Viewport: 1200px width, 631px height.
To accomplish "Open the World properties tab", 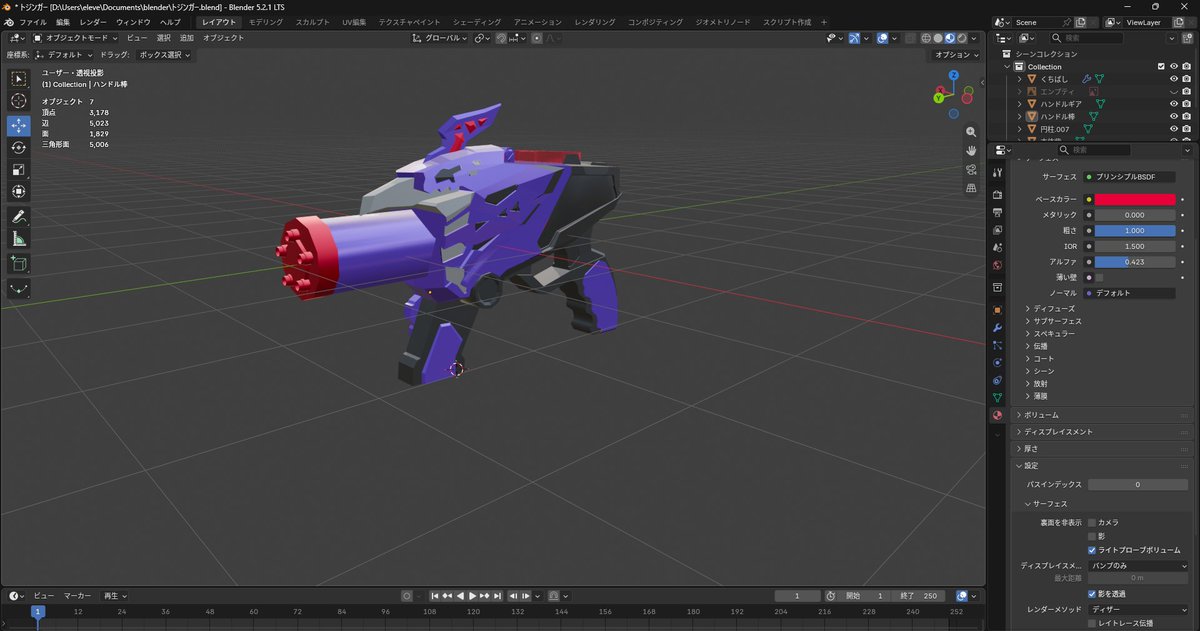I will [x=997, y=266].
